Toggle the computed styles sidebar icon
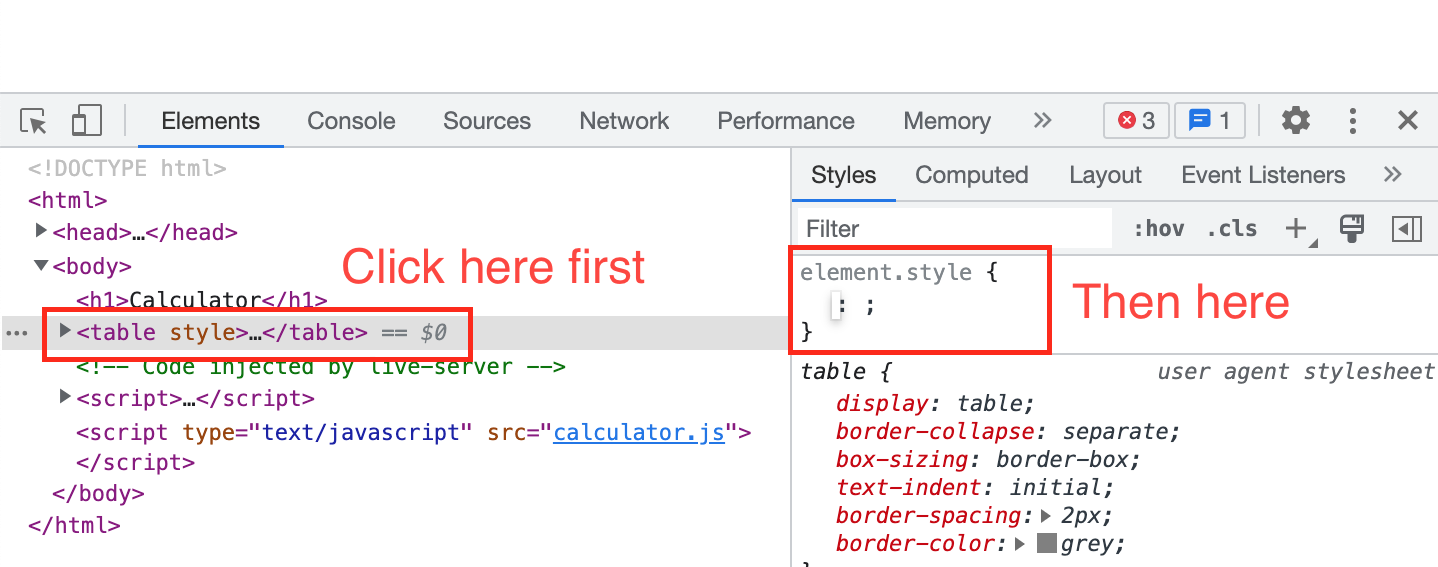This screenshot has width=1438, height=567. 1406,229
